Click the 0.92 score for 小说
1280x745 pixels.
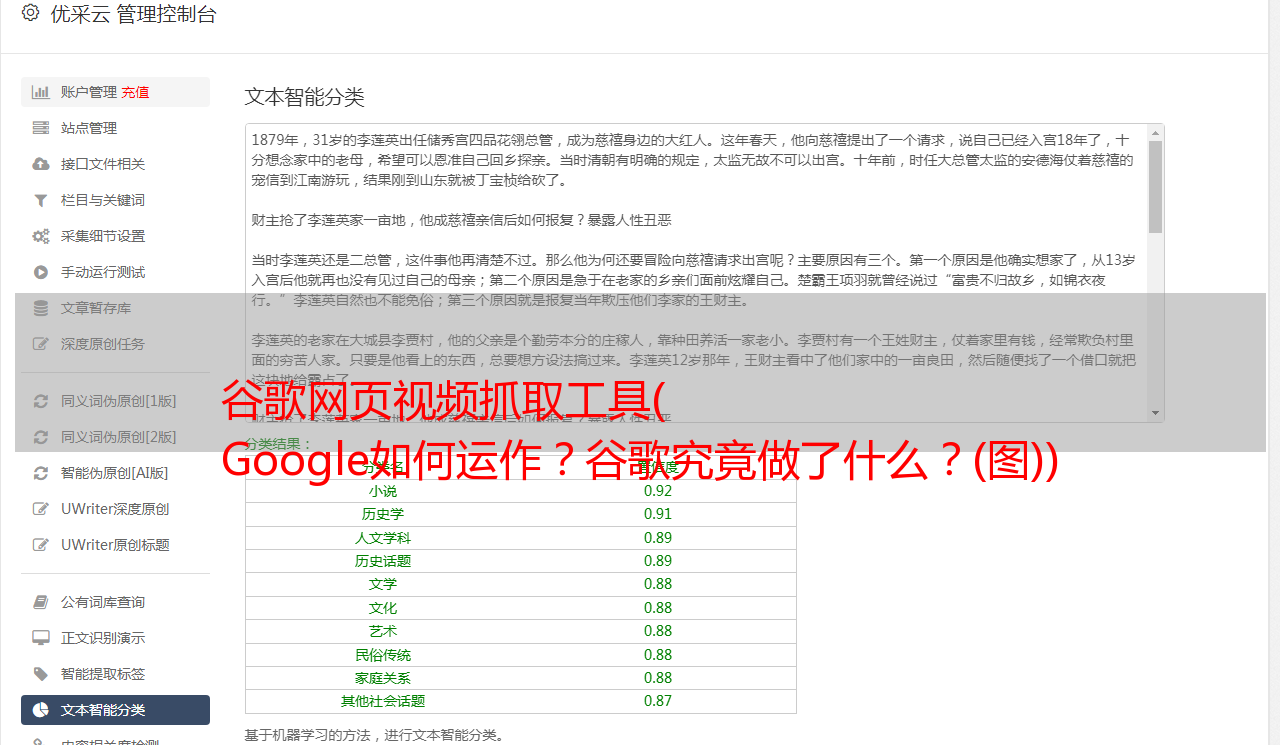(658, 491)
